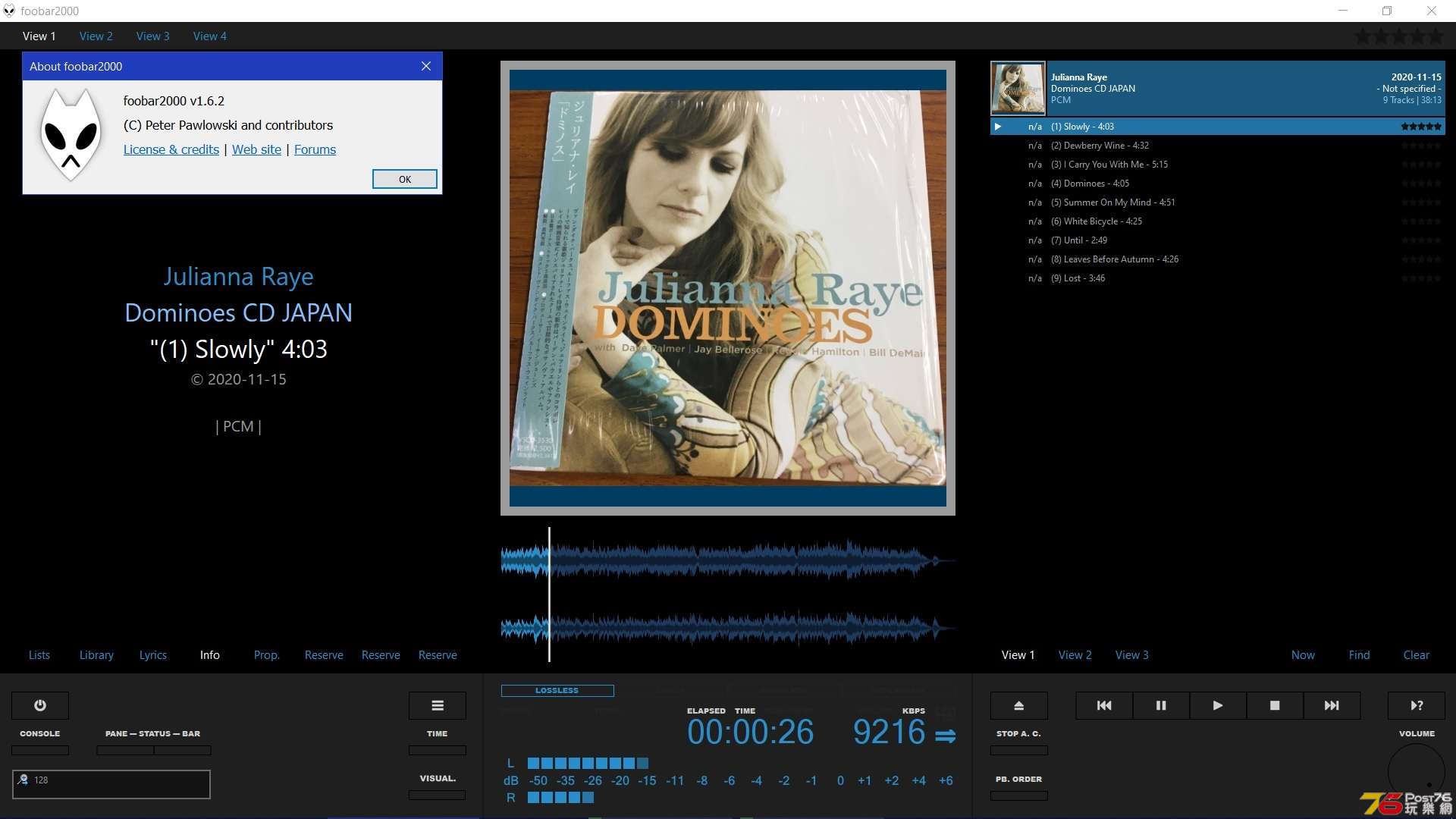
Task: Click the foobar2000 alien logo in About dialog
Action: tap(71, 134)
